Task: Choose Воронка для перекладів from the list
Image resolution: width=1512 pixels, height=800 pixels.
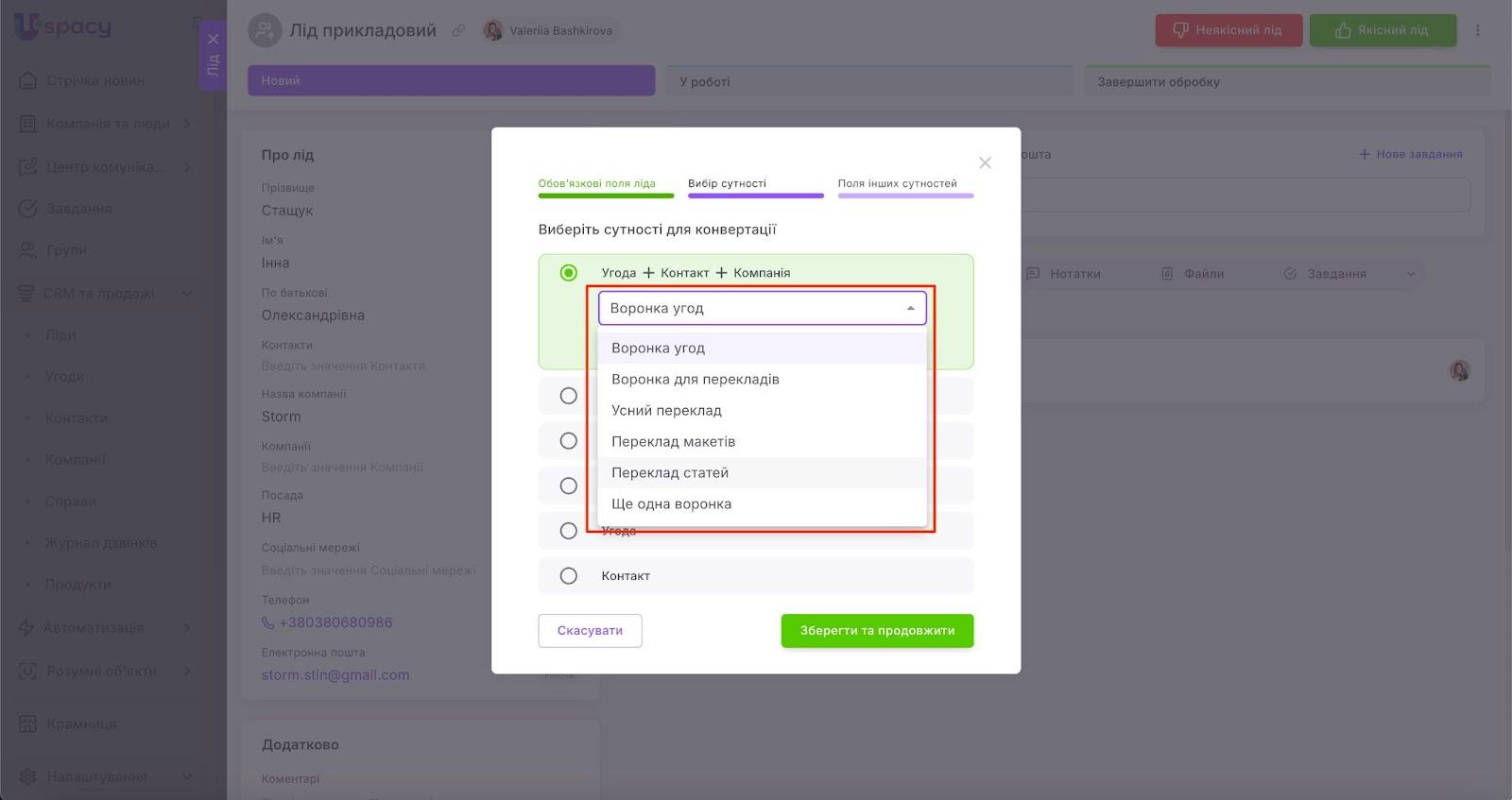Action: click(x=762, y=379)
